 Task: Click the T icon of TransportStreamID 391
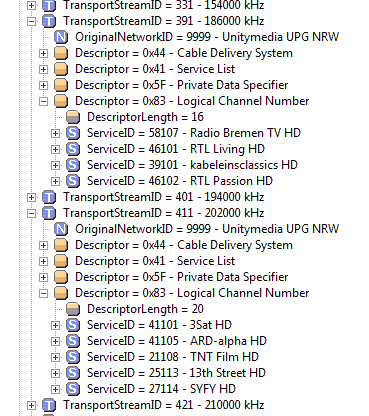click(x=49, y=21)
